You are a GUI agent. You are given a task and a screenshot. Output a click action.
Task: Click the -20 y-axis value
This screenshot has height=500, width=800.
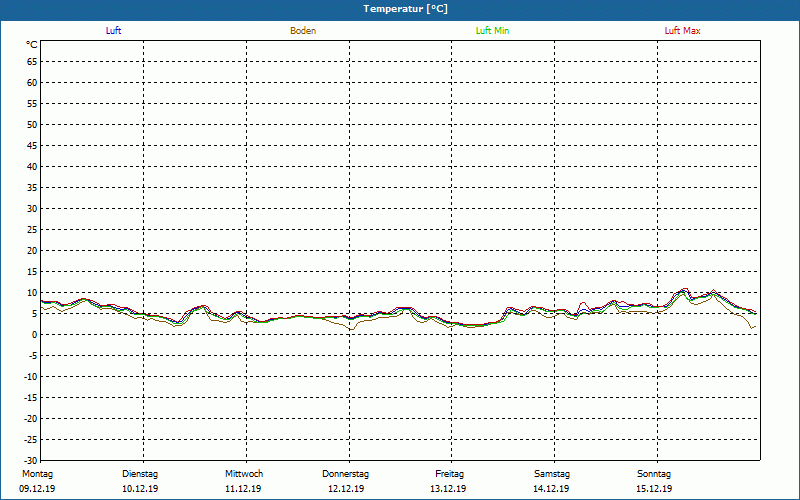click(30, 418)
